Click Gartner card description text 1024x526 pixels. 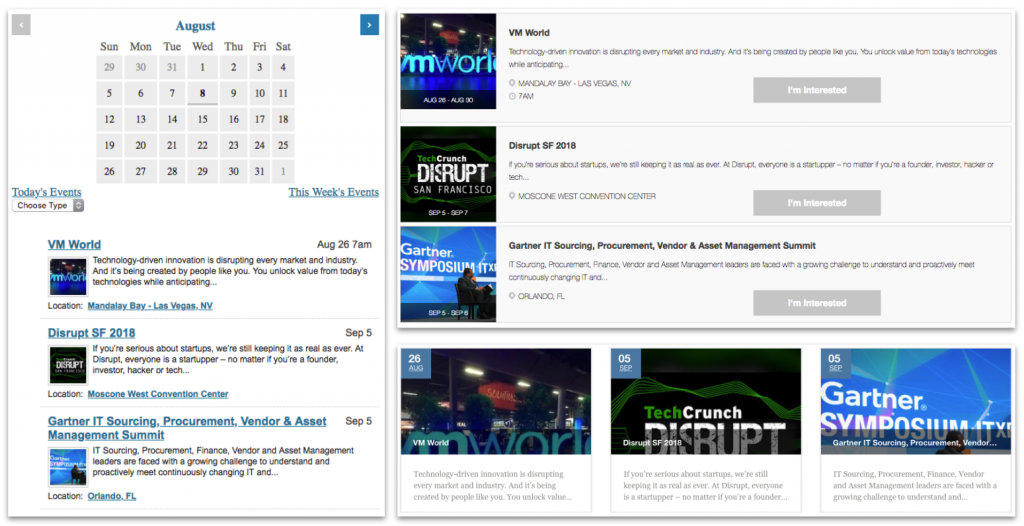coord(915,485)
